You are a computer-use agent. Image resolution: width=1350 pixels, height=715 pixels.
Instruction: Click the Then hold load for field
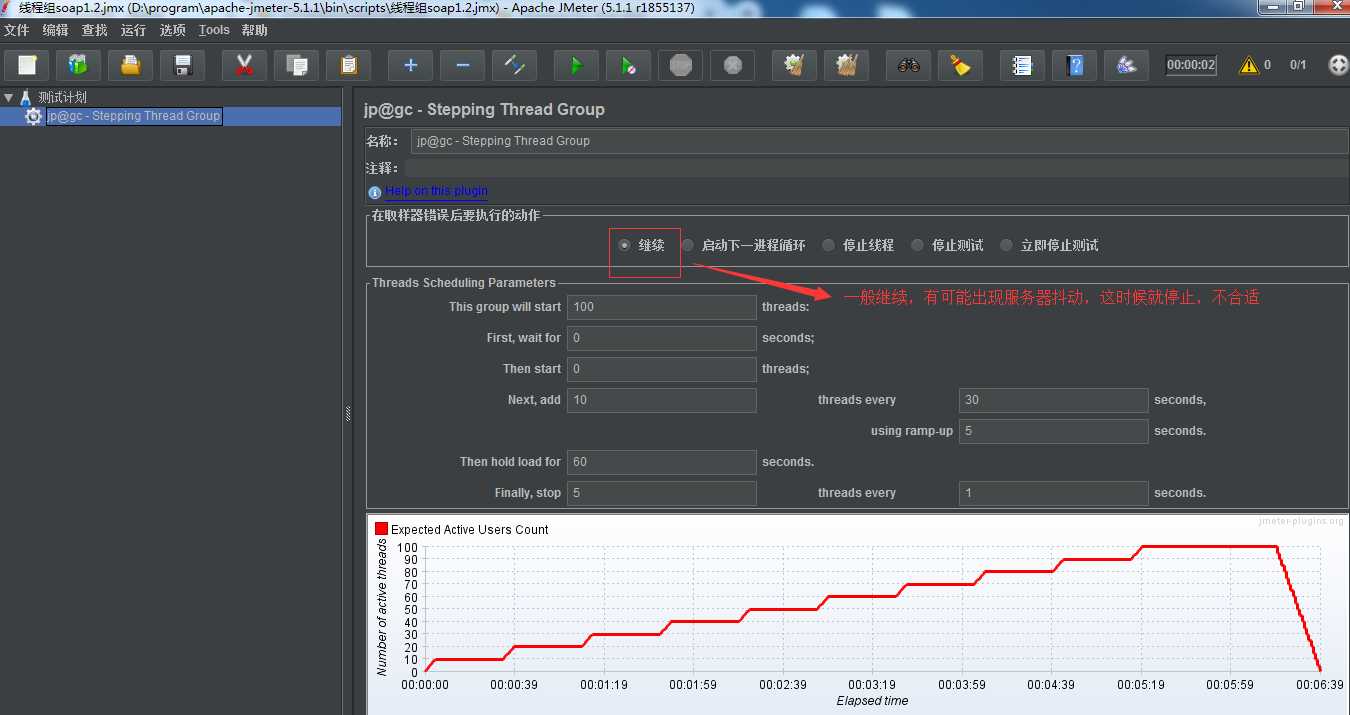[661, 462]
